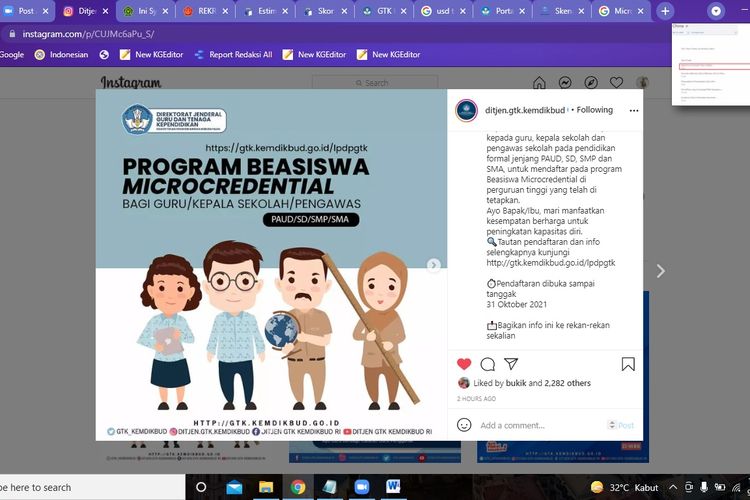Open ditjen.gtk.kemdikbud profile link

click(524, 110)
